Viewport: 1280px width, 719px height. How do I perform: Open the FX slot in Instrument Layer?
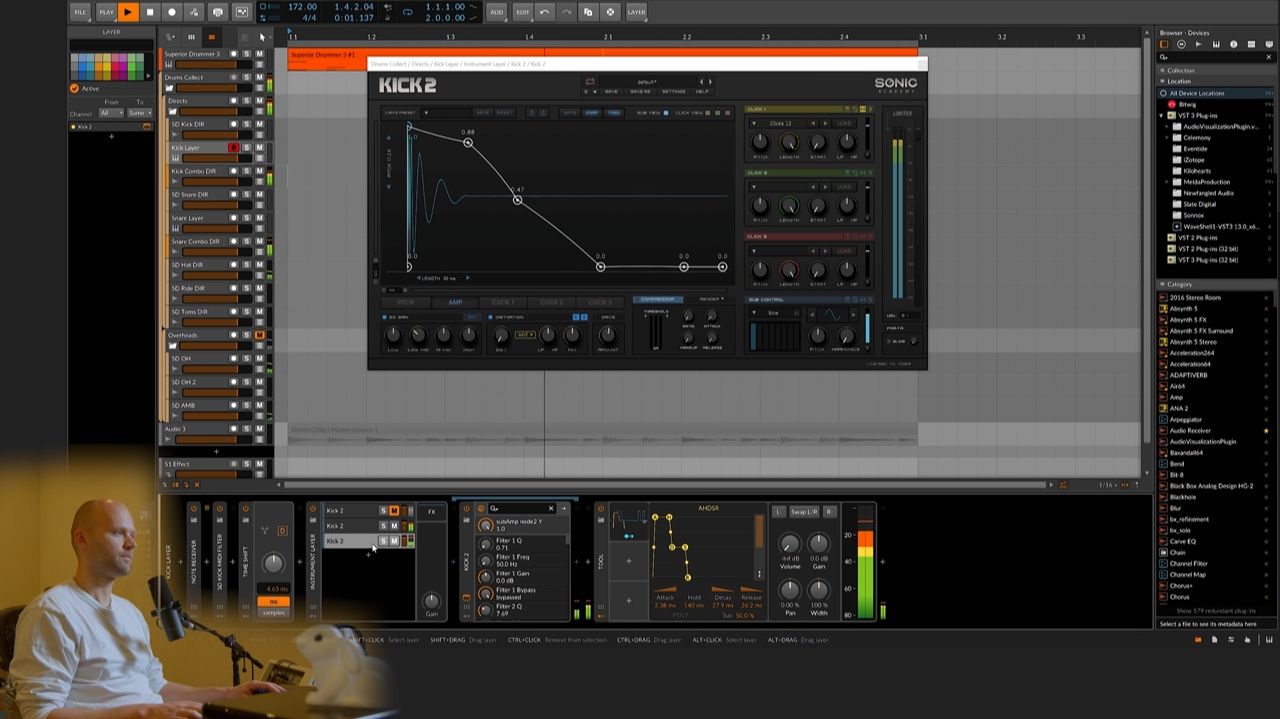tap(432, 512)
